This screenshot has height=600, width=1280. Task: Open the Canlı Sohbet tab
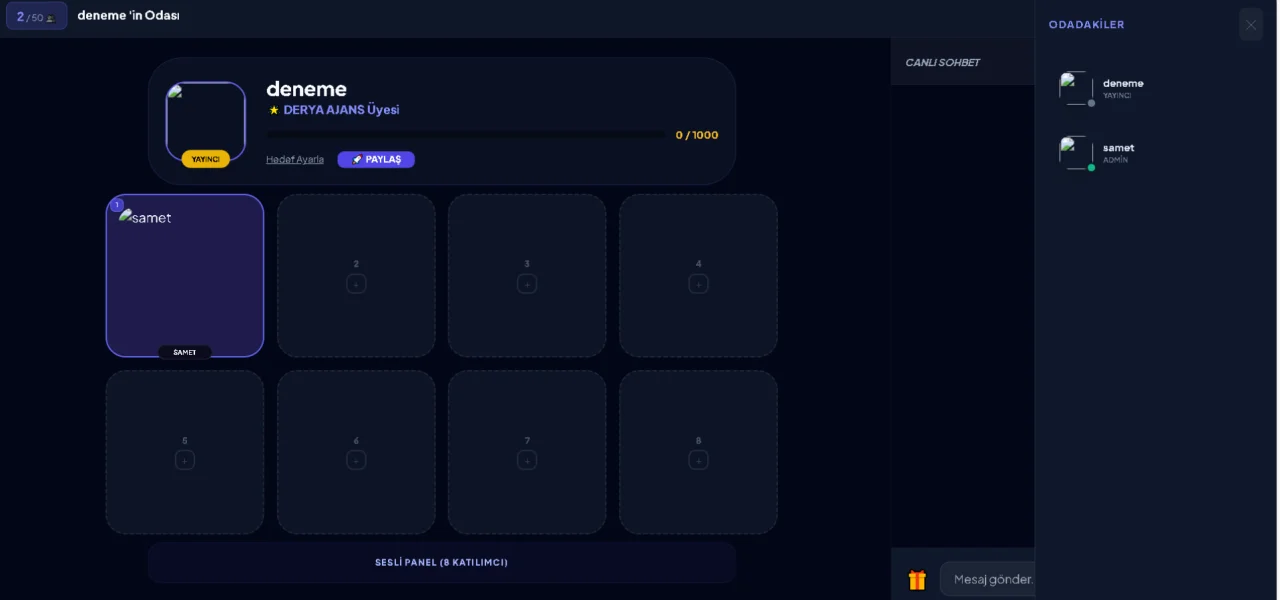pos(943,62)
